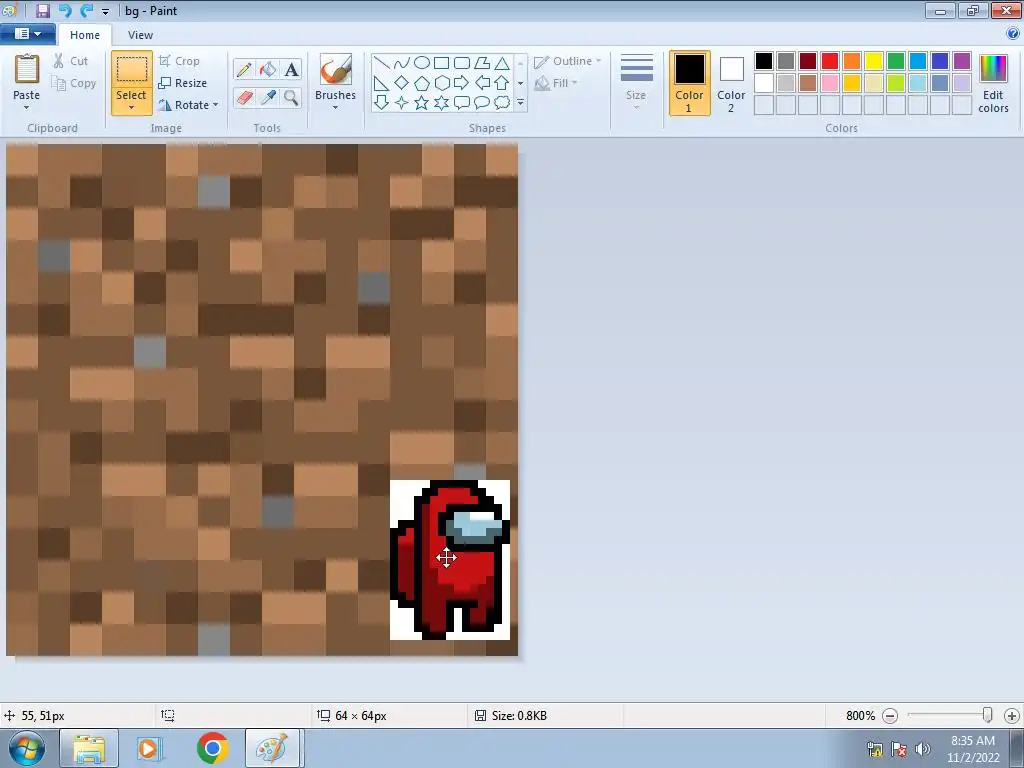Move the zoom level slider handle
The height and width of the screenshot is (768, 1024).
[x=987, y=715]
